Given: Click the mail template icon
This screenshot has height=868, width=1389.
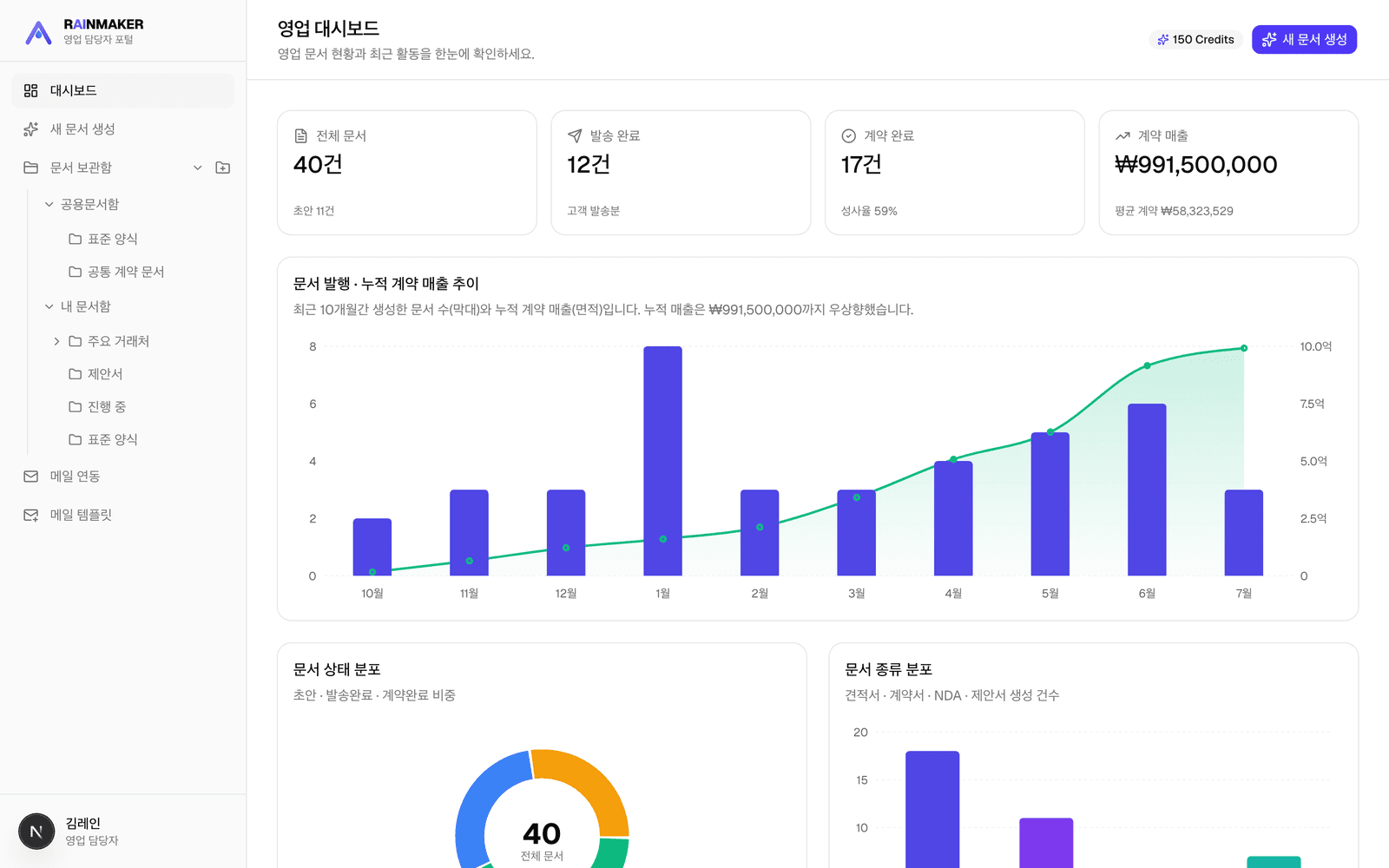Looking at the screenshot, I should point(31,515).
